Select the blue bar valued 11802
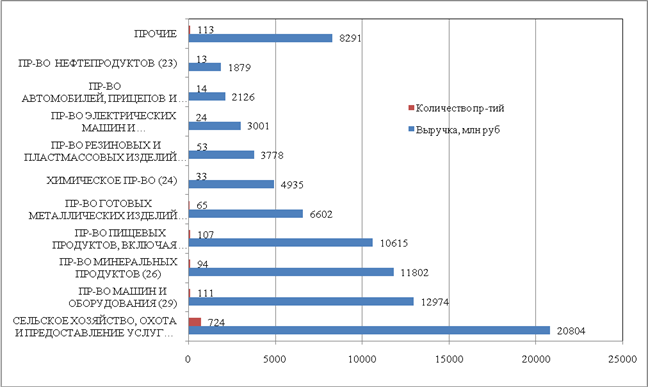Viewport: 648px width, 387px height. [x=291, y=272]
